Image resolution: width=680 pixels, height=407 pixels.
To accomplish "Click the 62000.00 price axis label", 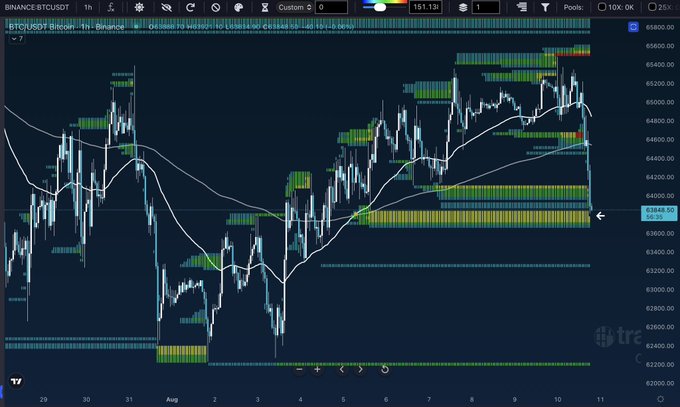I will (660, 383).
